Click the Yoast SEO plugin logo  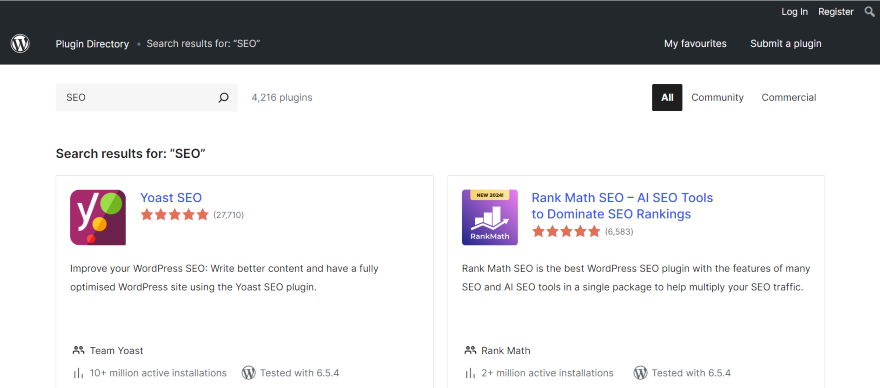(98, 217)
